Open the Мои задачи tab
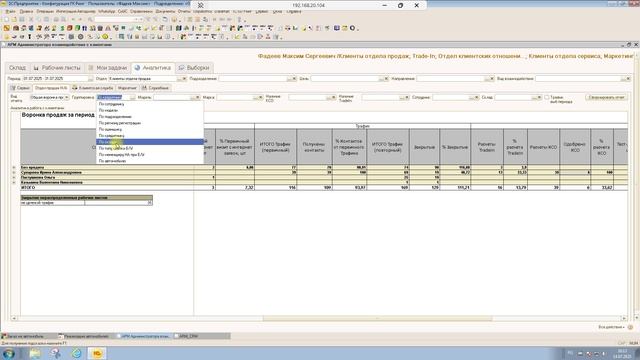Viewport: 640px width, 360px height. pos(108,68)
